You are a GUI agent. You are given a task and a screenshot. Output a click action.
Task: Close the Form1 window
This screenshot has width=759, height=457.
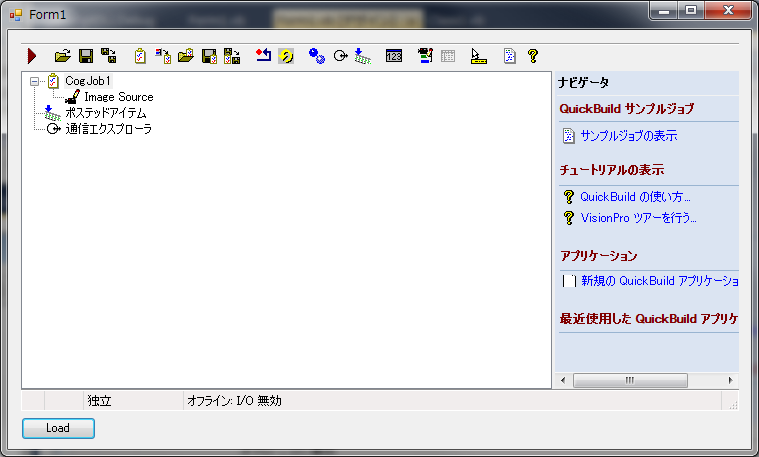728,11
